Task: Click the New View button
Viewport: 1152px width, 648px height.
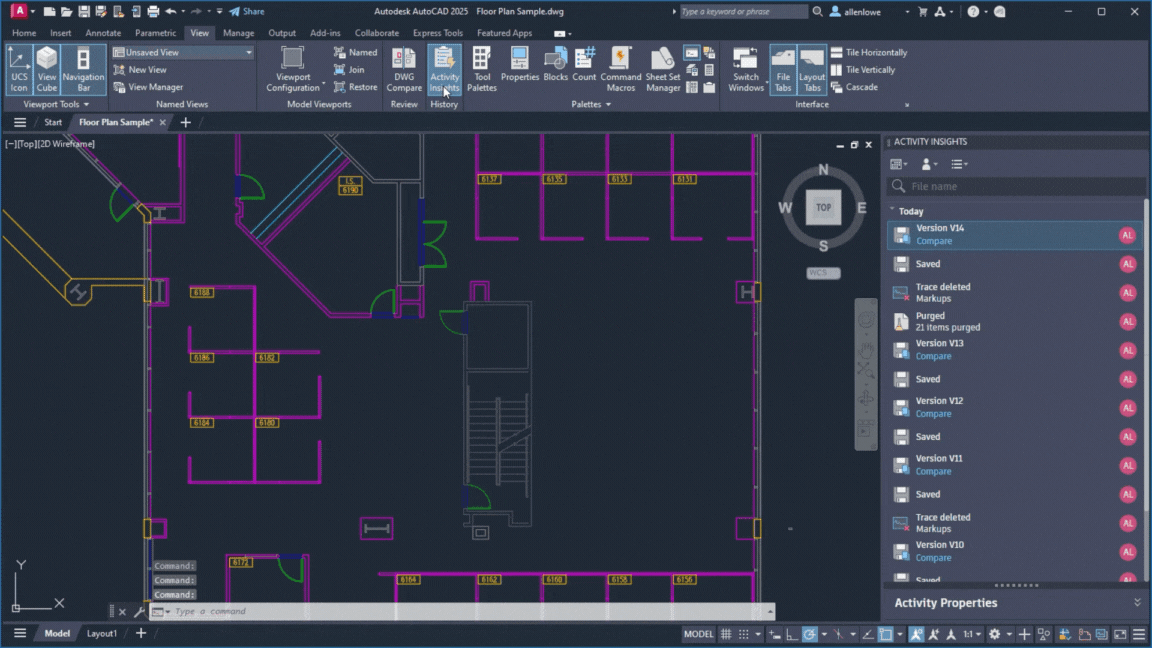Action: [x=140, y=70]
